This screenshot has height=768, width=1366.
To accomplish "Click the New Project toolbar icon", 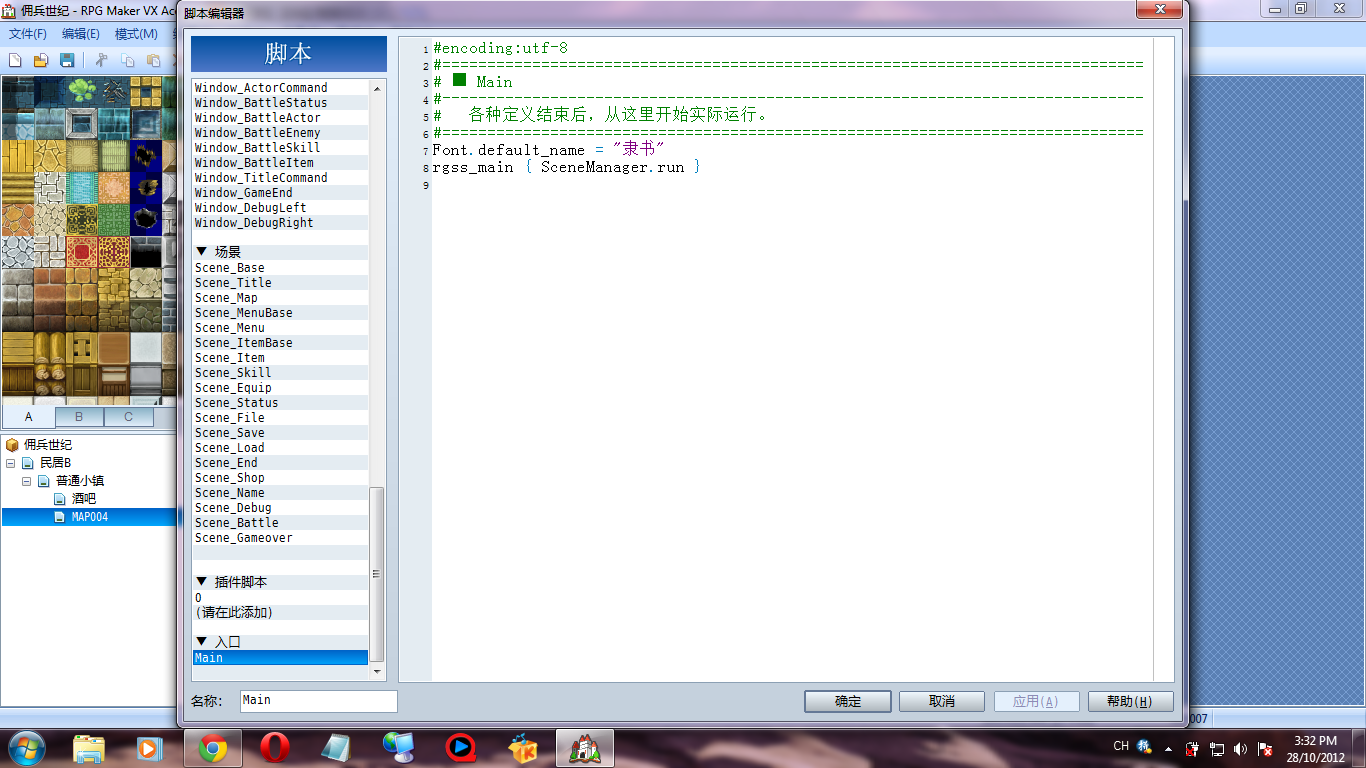I will pyautogui.click(x=16, y=60).
